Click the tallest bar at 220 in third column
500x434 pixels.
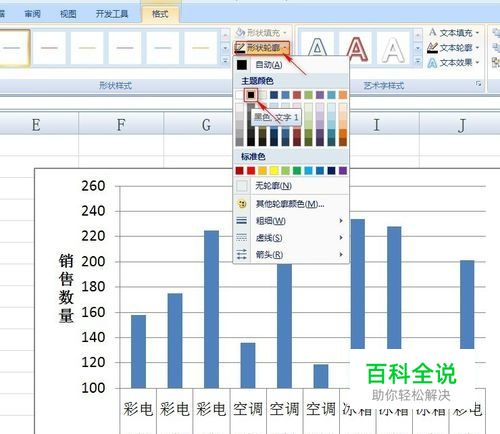(x=211, y=309)
